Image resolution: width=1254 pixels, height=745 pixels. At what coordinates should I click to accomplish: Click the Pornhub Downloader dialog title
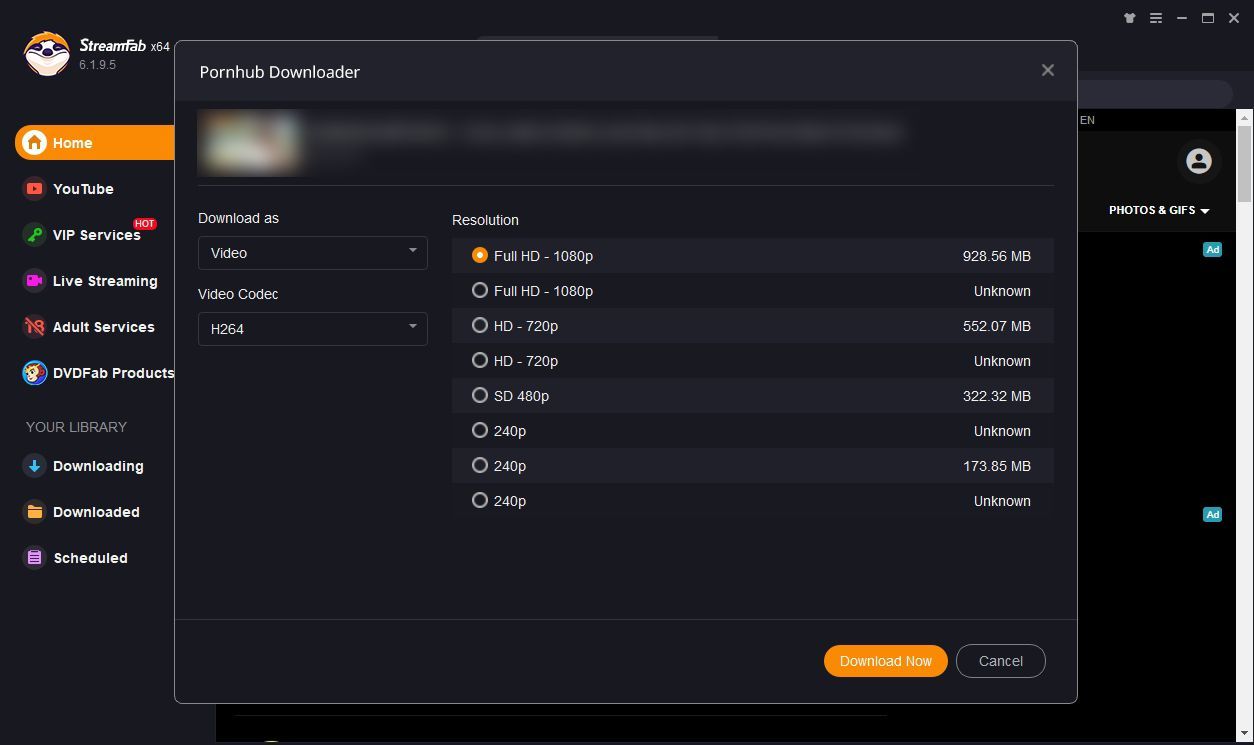[x=280, y=72]
